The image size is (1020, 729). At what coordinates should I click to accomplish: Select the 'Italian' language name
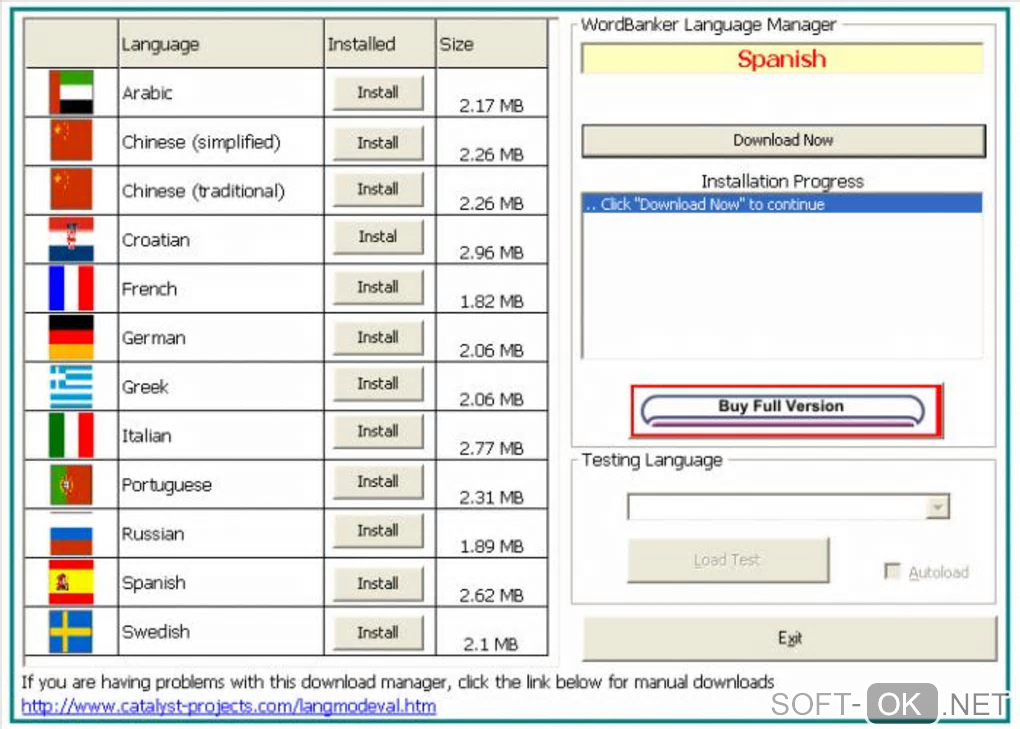(147, 436)
